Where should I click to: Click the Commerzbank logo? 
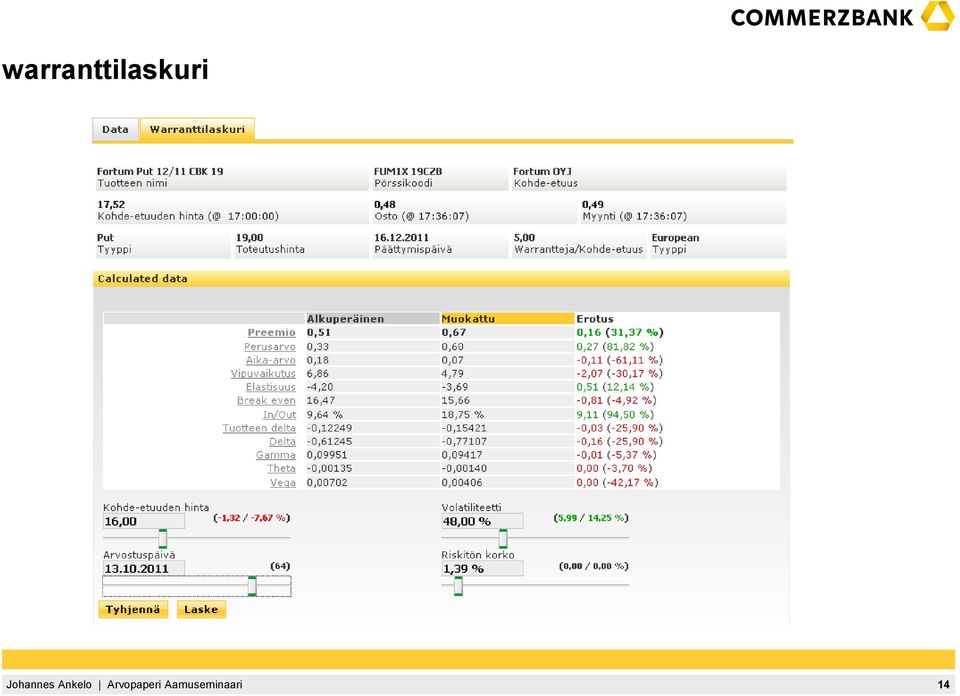tap(842, 17)
